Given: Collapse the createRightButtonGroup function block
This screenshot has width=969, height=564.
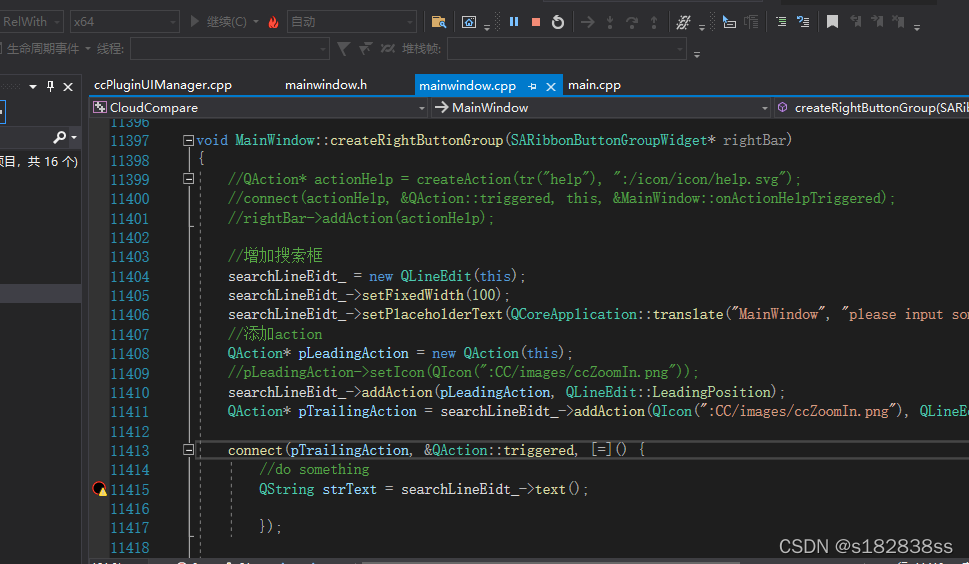Looking at the screenshot, I should [188, 140].
